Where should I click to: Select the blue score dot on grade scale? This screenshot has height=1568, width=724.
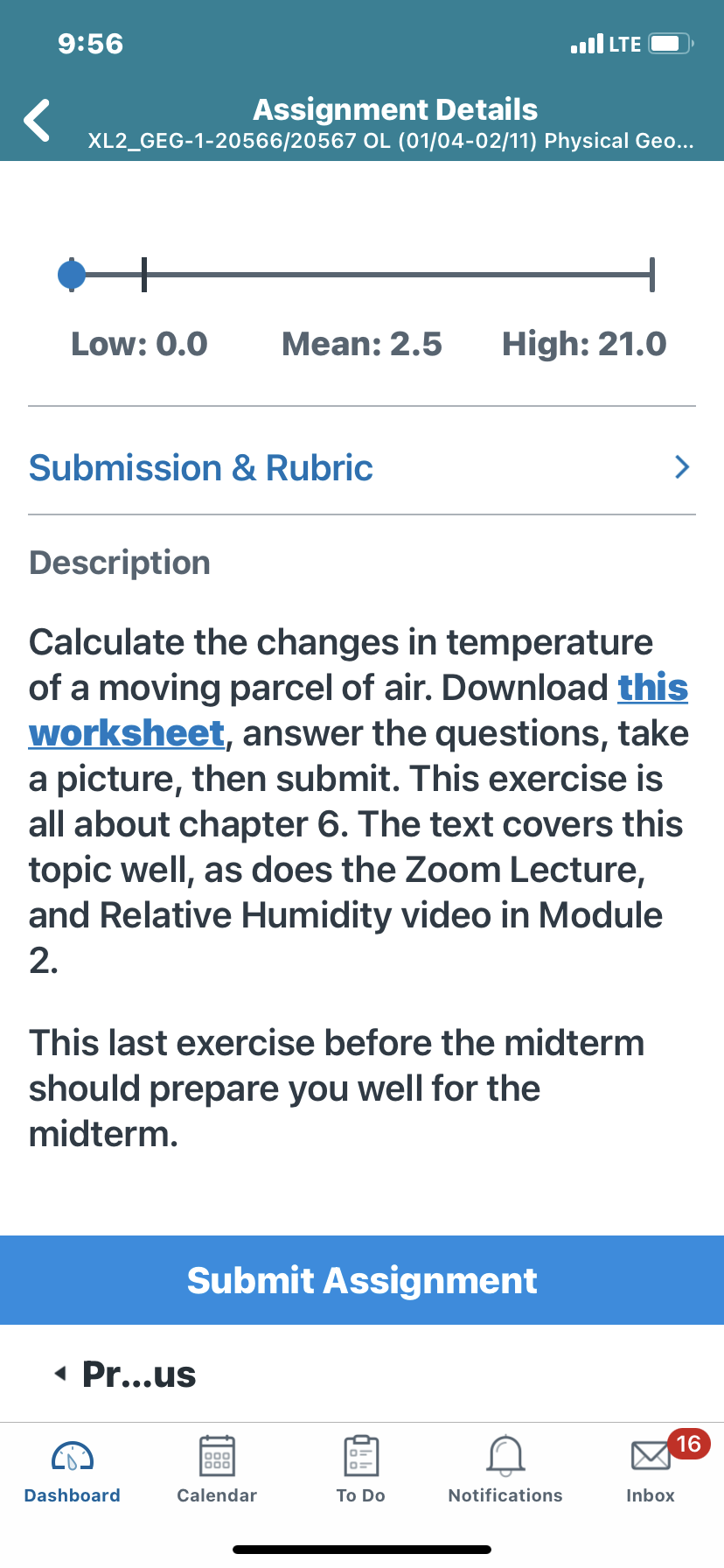[x=72, y=275]
